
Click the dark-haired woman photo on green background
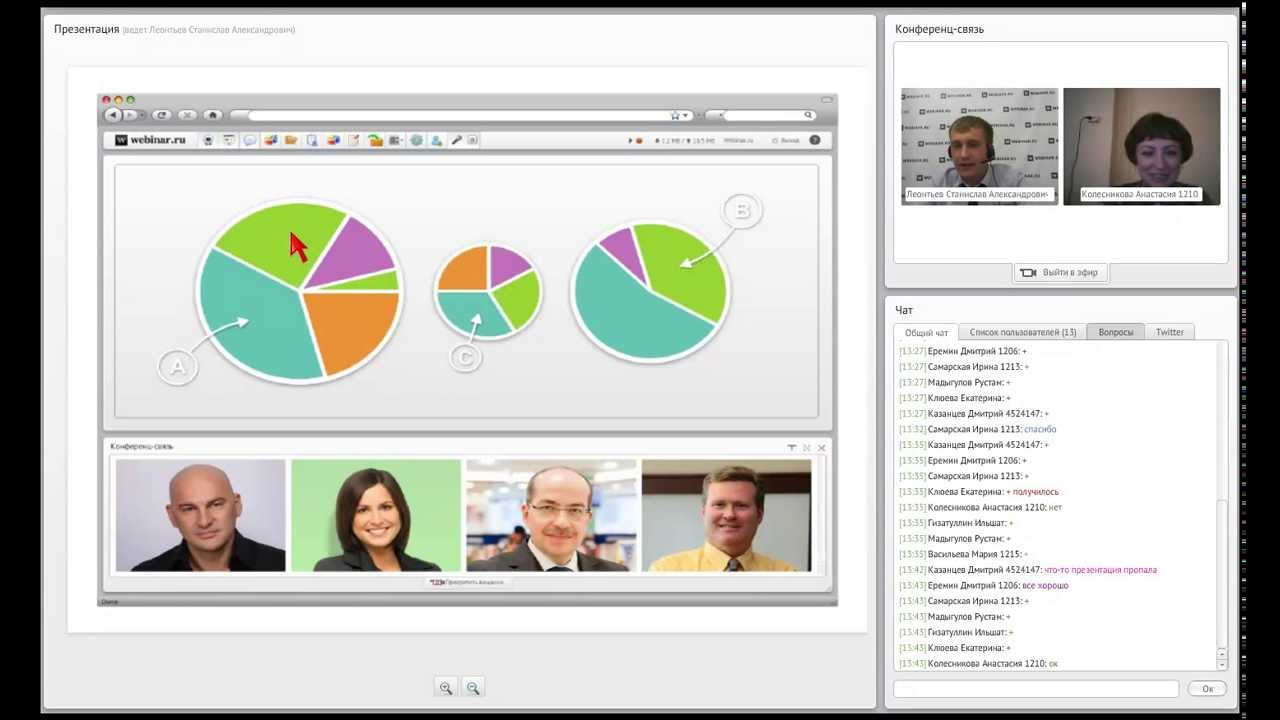pos(376,515)
